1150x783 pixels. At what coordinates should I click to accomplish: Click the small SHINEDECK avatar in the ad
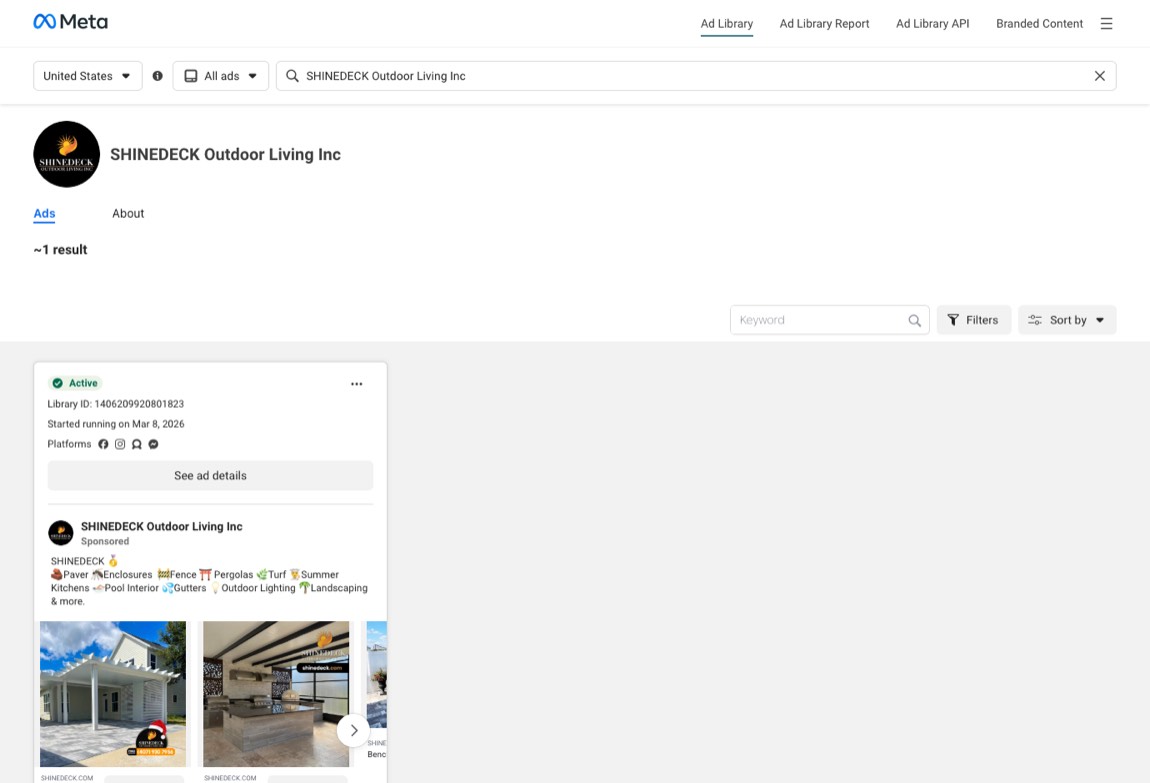pyautogui.click(x=61, y=533)
